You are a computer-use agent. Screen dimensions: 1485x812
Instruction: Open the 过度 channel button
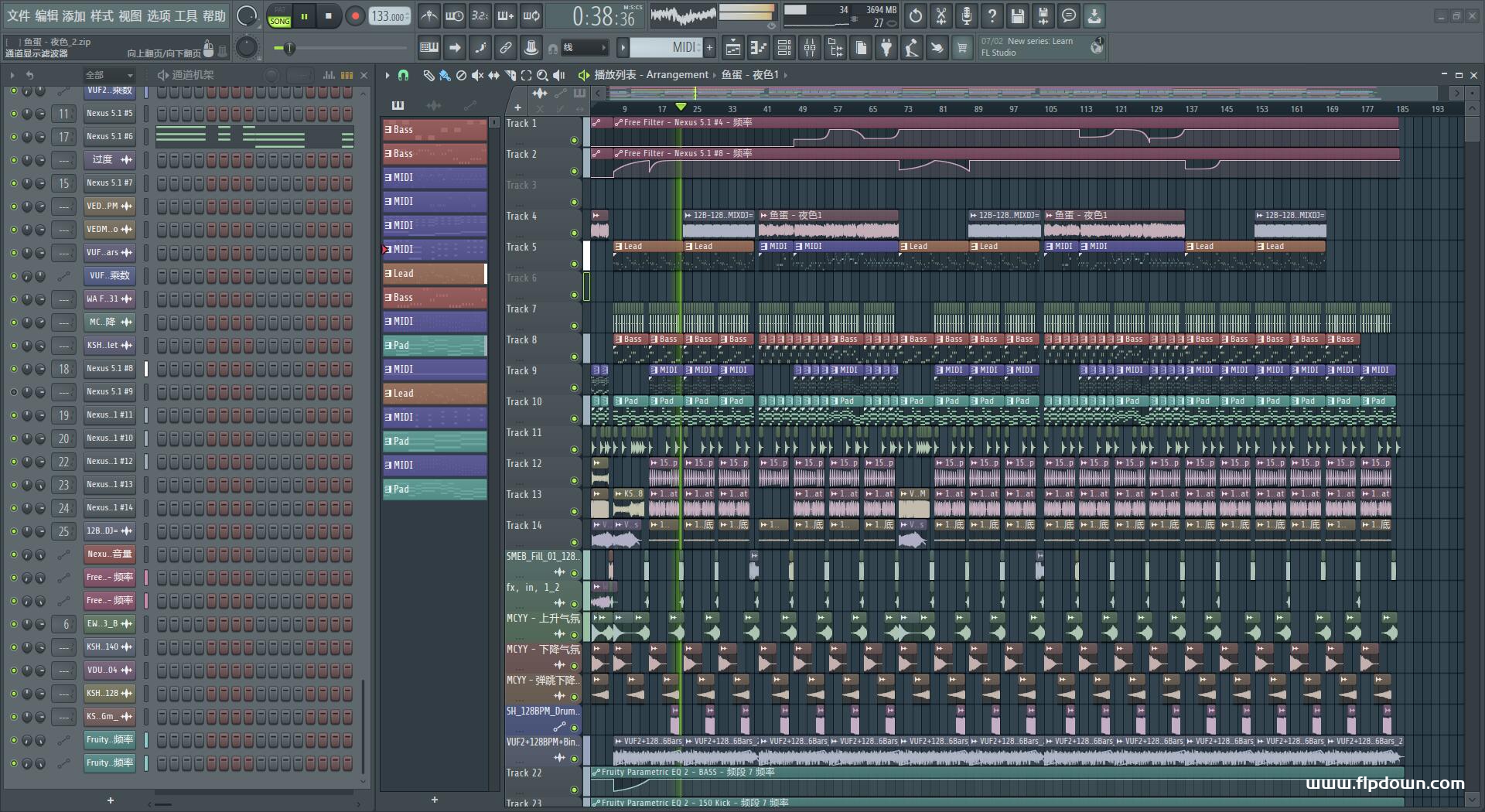point(110,160)
